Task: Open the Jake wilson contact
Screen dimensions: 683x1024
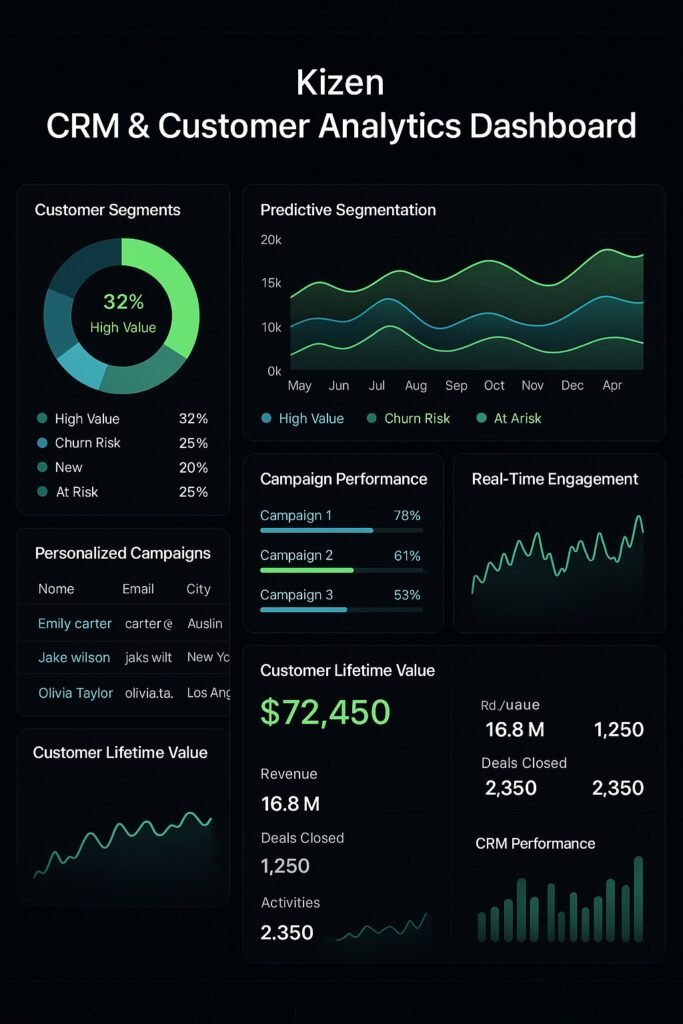Action: (x=74, y=658)
